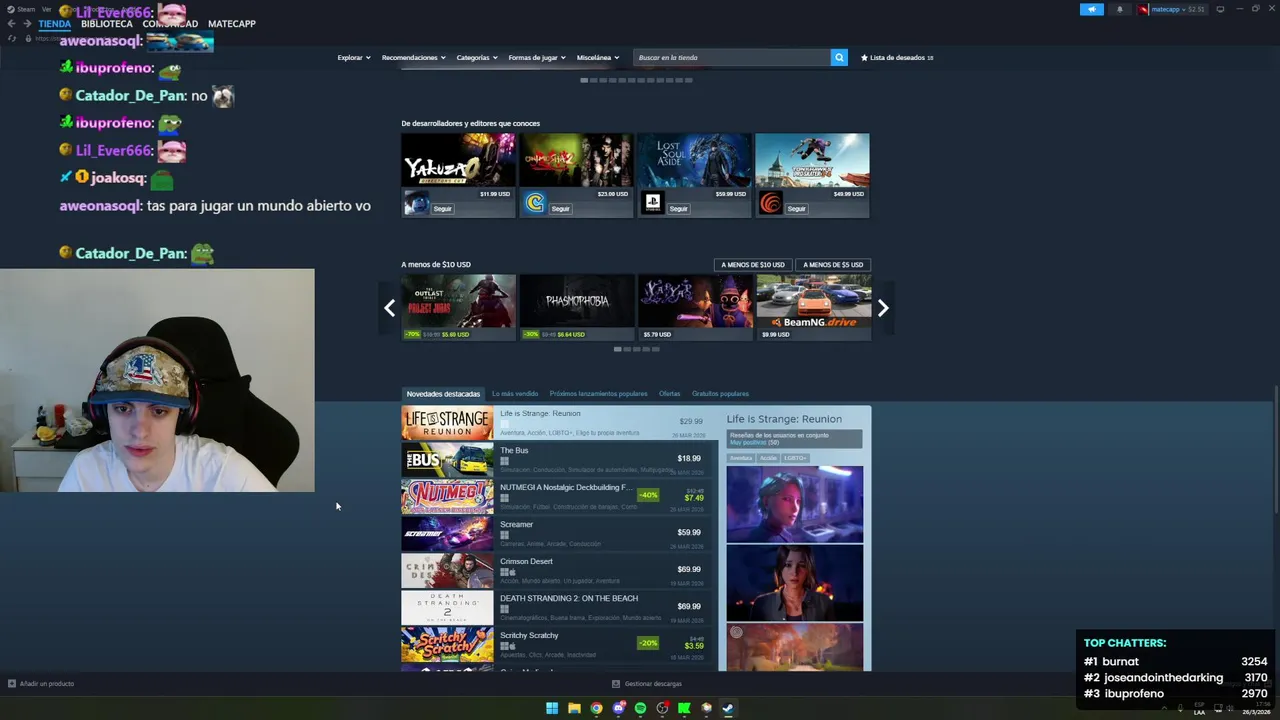Select the 'Novedades destacadas' tab

pos(443,394)
